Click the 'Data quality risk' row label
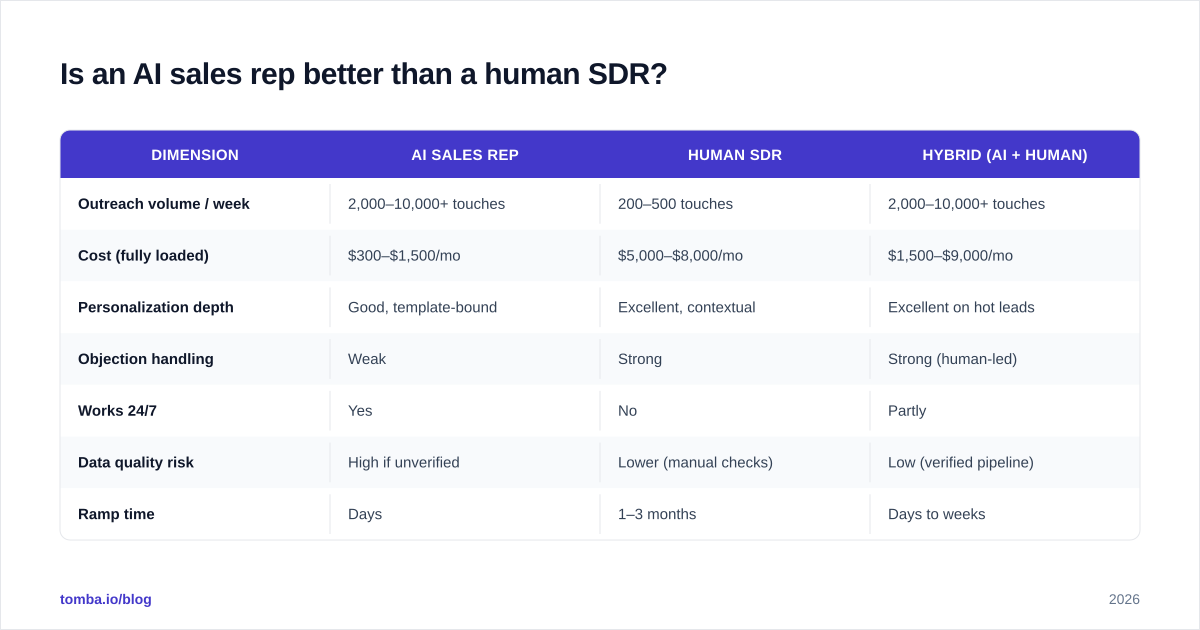The width and height of the screenshot is (1200, 630). 136,463
